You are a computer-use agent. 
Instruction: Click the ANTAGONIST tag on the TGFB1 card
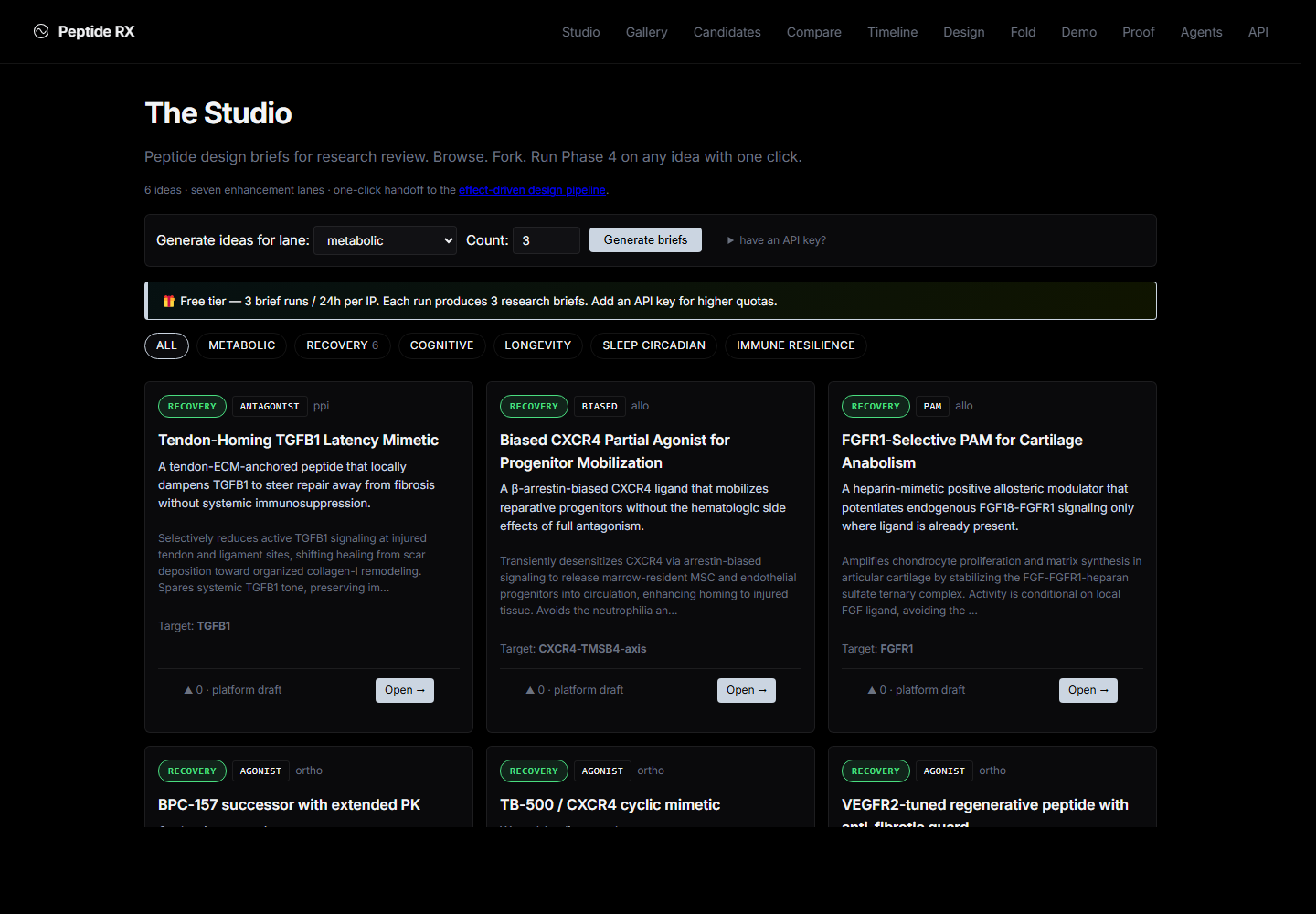click(x=270, y=407)
